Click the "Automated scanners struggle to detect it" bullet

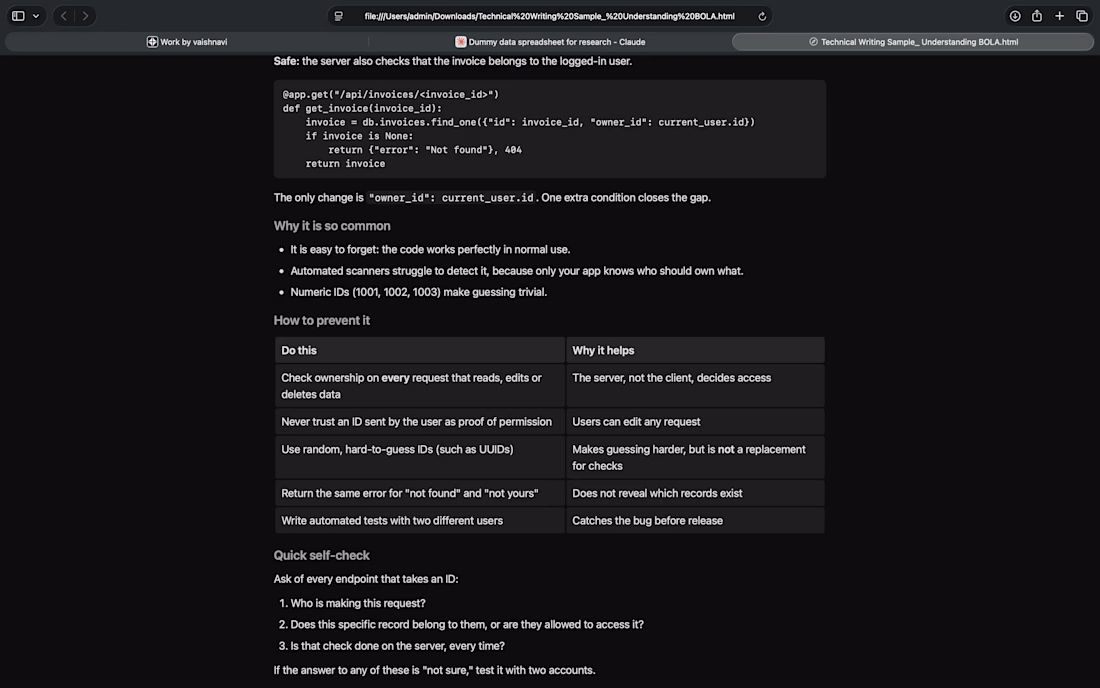517,271
